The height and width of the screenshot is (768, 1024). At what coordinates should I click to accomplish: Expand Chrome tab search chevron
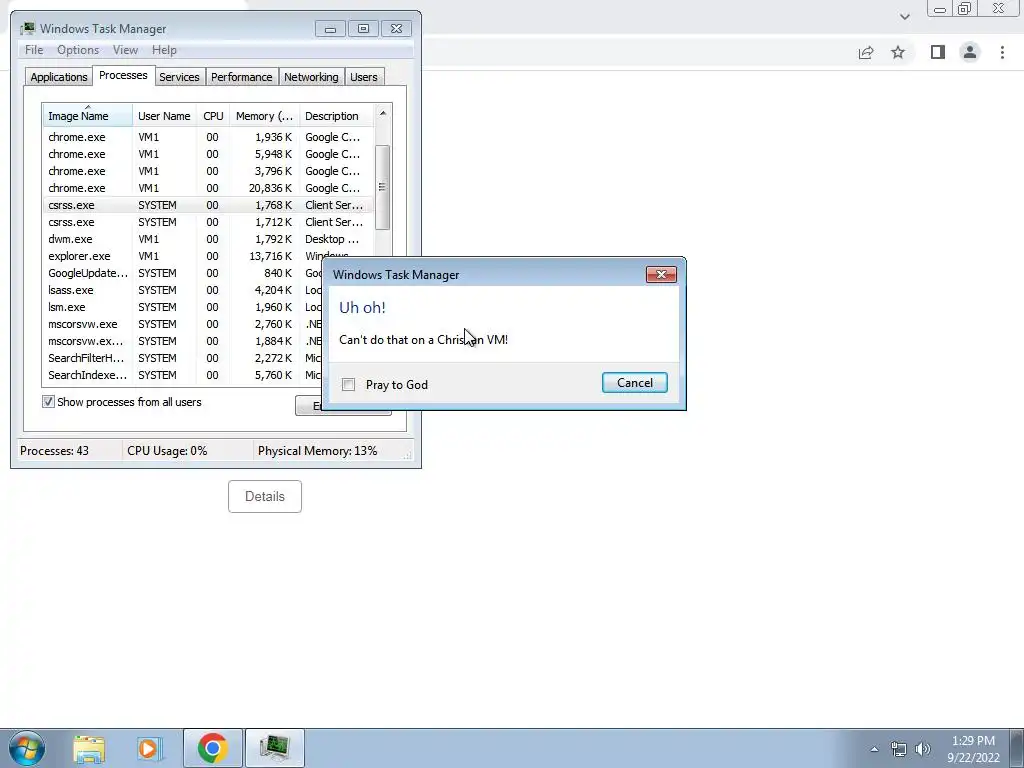coord(904,17)
